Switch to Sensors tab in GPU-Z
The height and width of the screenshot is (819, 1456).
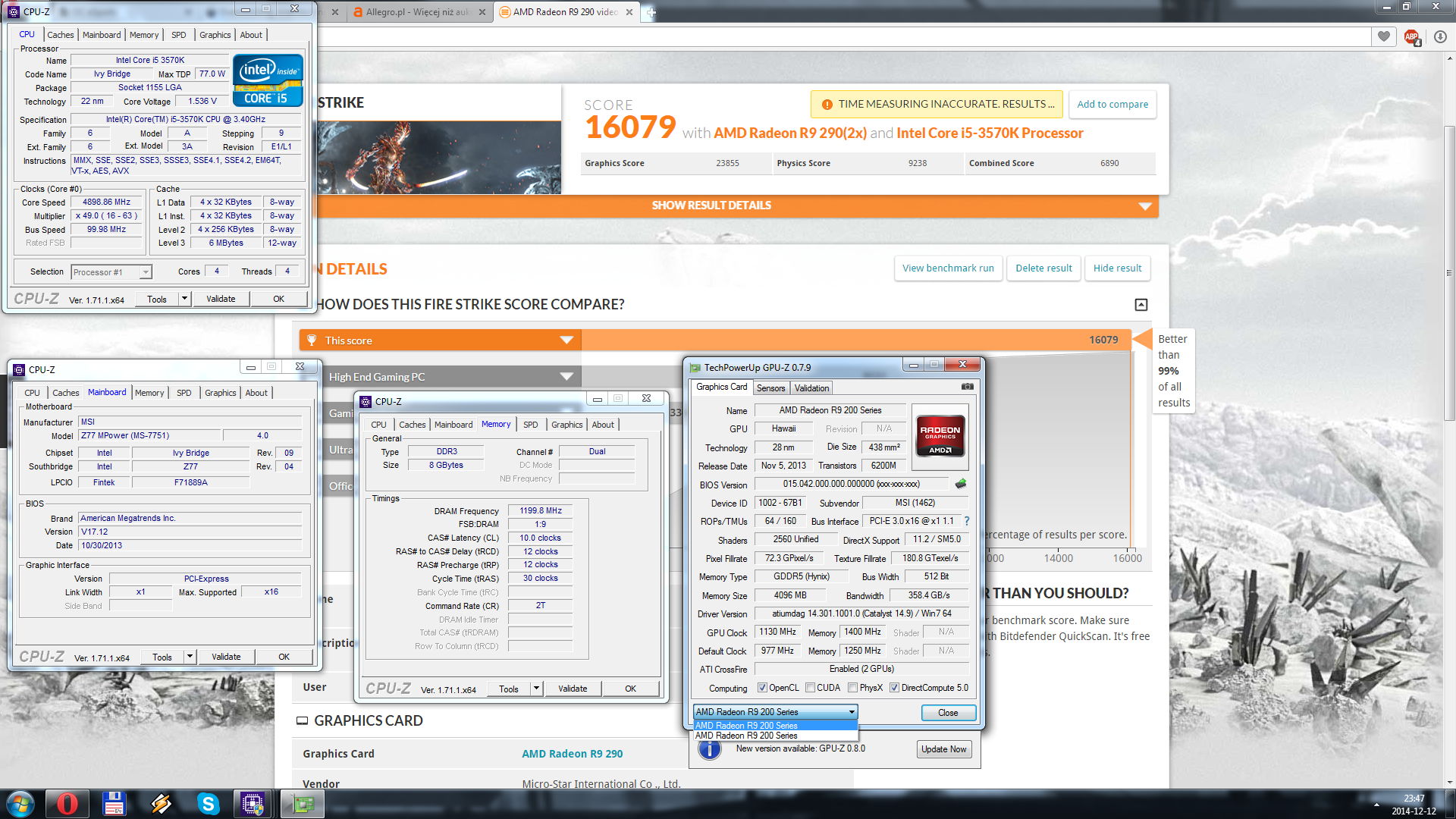770,388
